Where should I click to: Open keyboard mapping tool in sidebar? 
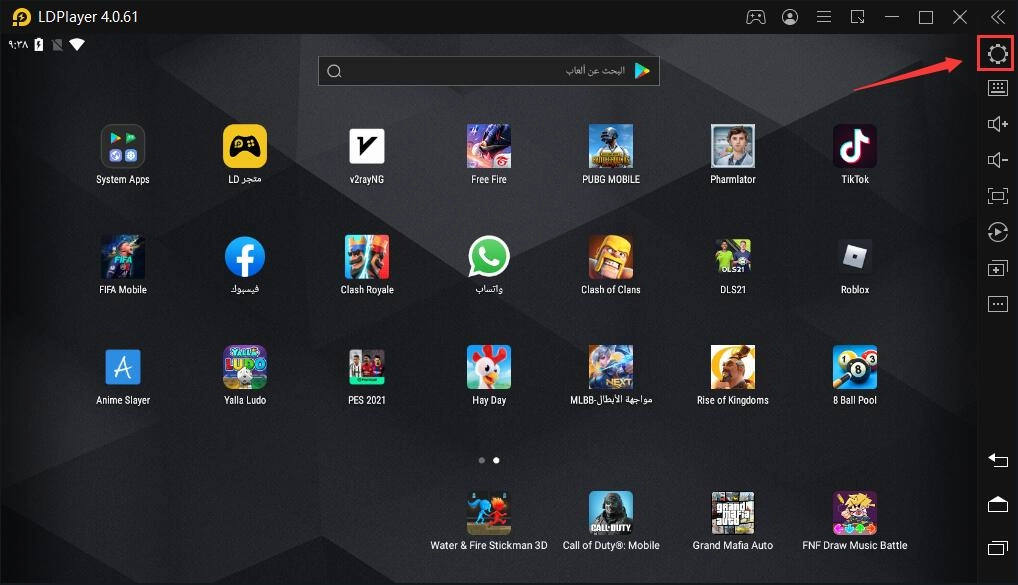click(998, 88)
